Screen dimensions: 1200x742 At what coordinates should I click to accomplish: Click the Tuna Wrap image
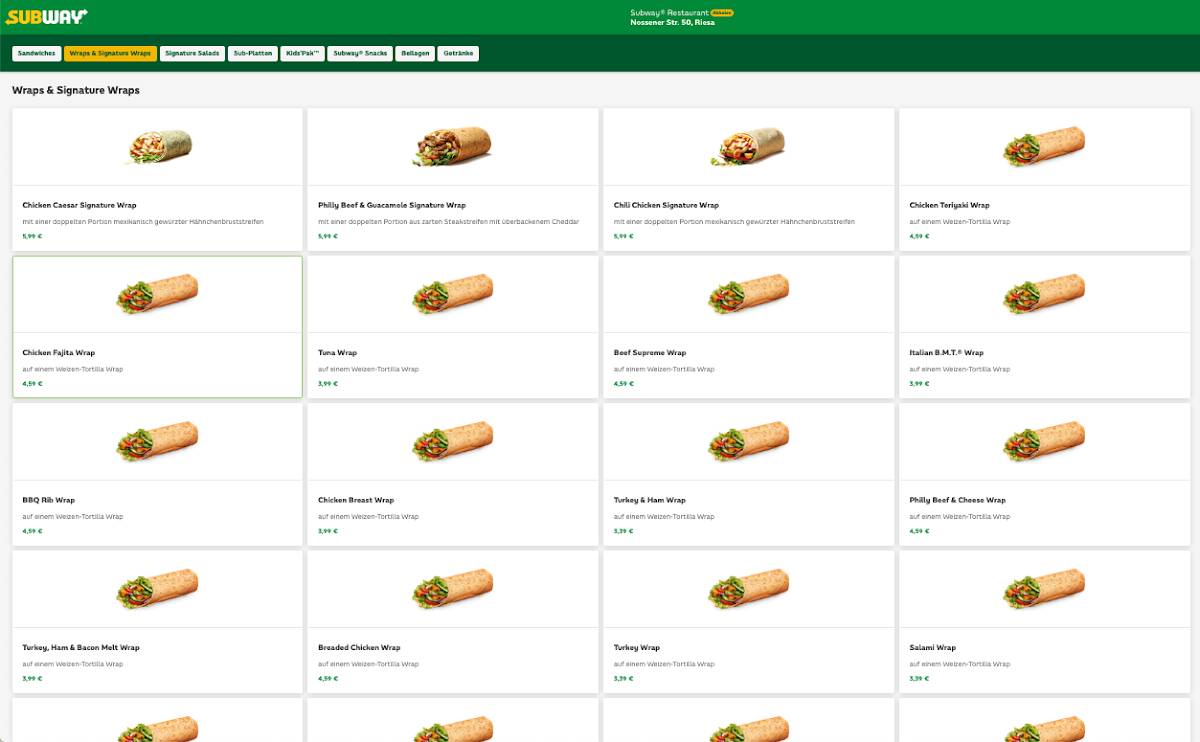point(453,294)
